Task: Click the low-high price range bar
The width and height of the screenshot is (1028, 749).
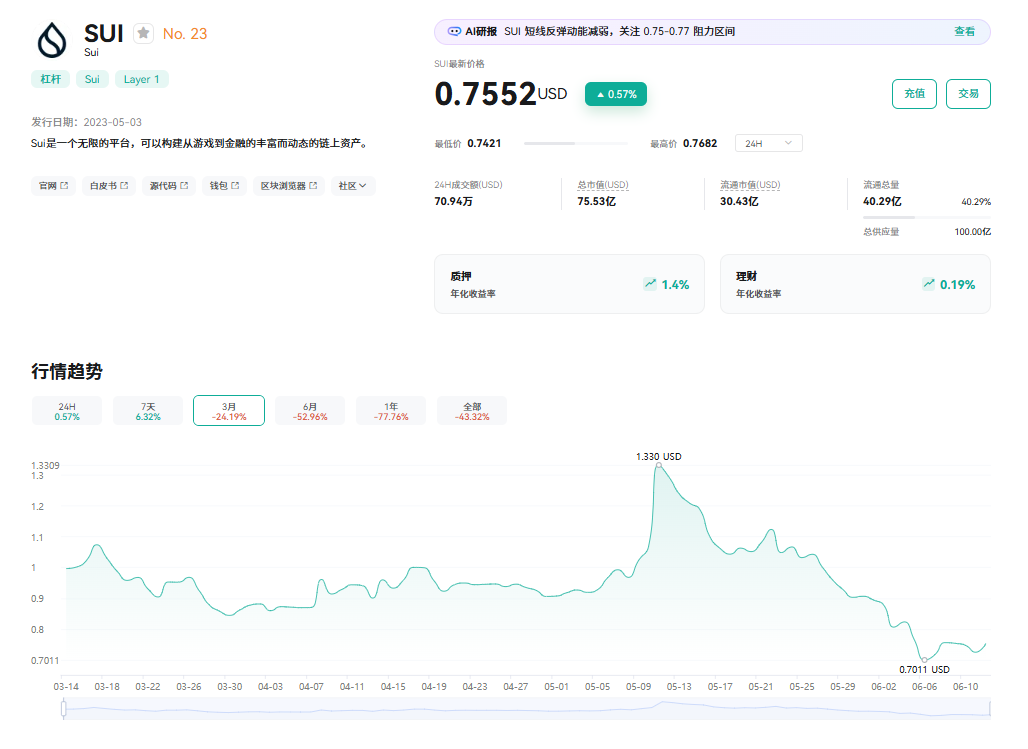Action: click(x=575, y=143)
